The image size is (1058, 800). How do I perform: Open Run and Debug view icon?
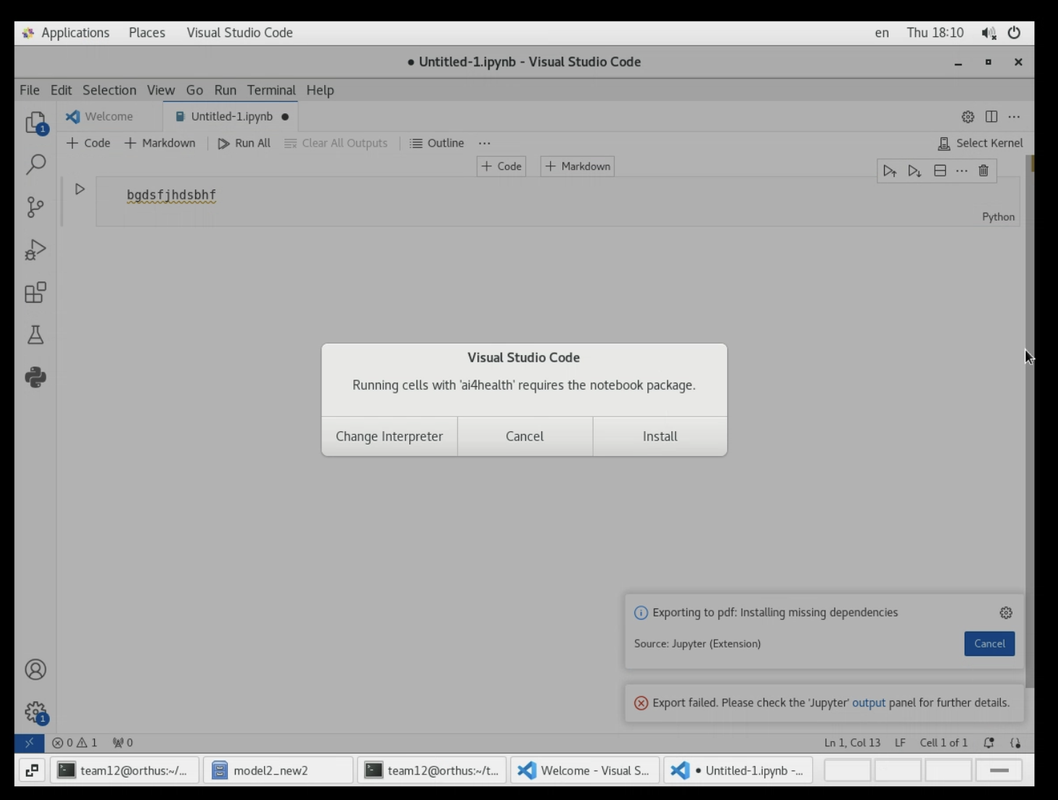[35, 250]
